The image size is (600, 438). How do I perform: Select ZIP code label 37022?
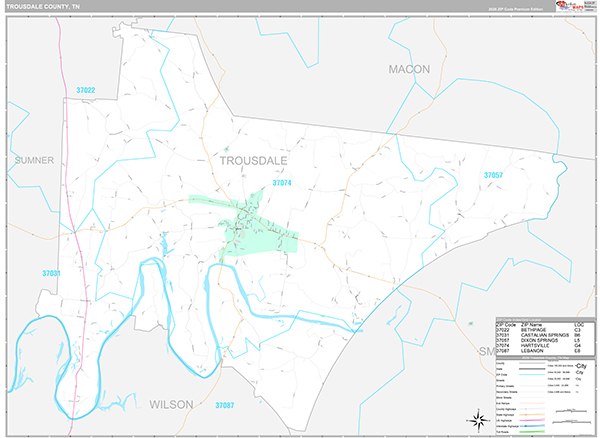pos(86,91)
